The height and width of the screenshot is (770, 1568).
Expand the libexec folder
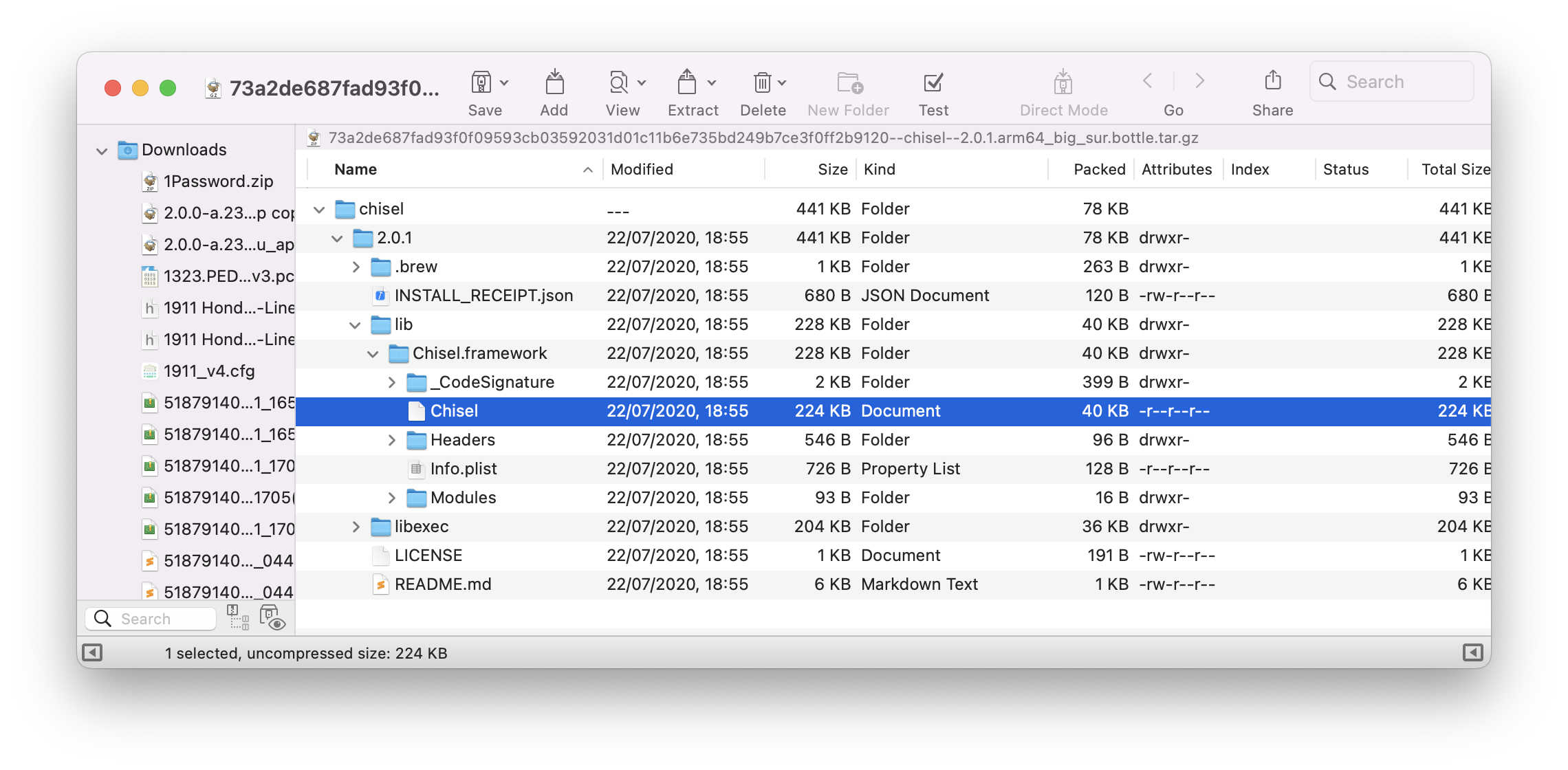click(x=356, y=527)
